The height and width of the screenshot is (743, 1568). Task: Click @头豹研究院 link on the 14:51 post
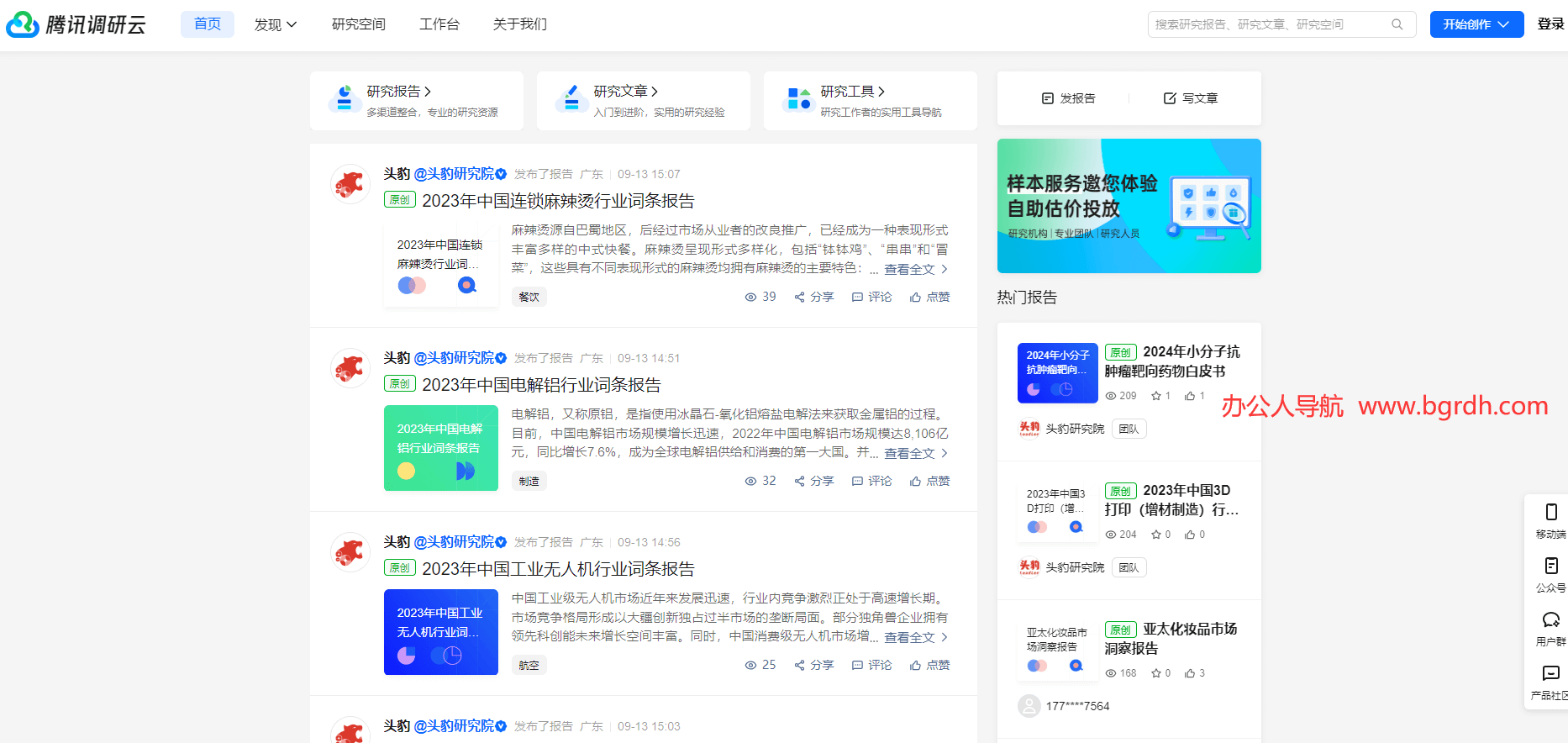pyautogui.click(x=460, y=358)
